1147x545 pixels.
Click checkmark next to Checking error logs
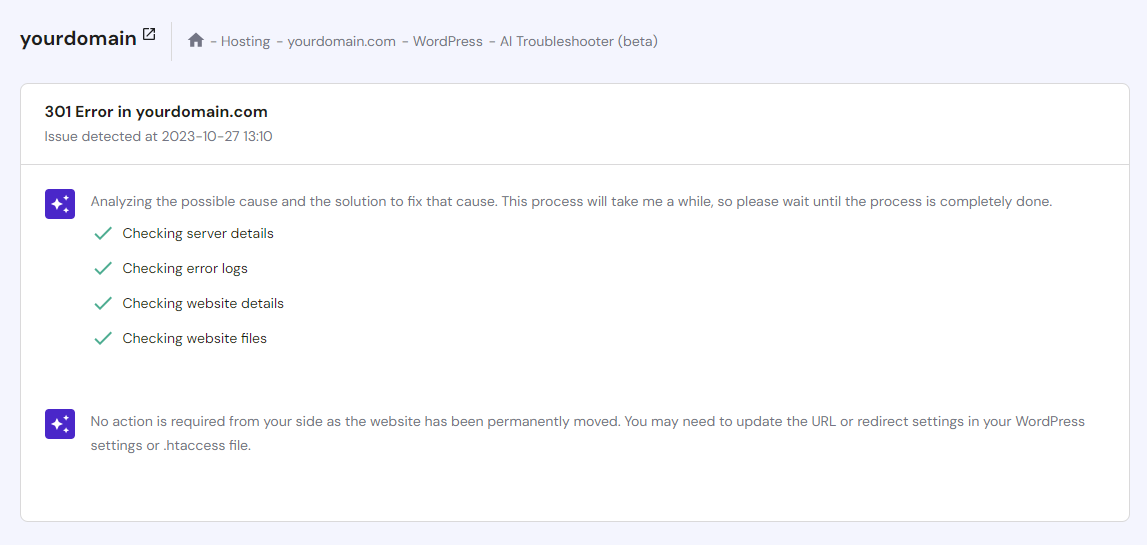coord(102,269)
